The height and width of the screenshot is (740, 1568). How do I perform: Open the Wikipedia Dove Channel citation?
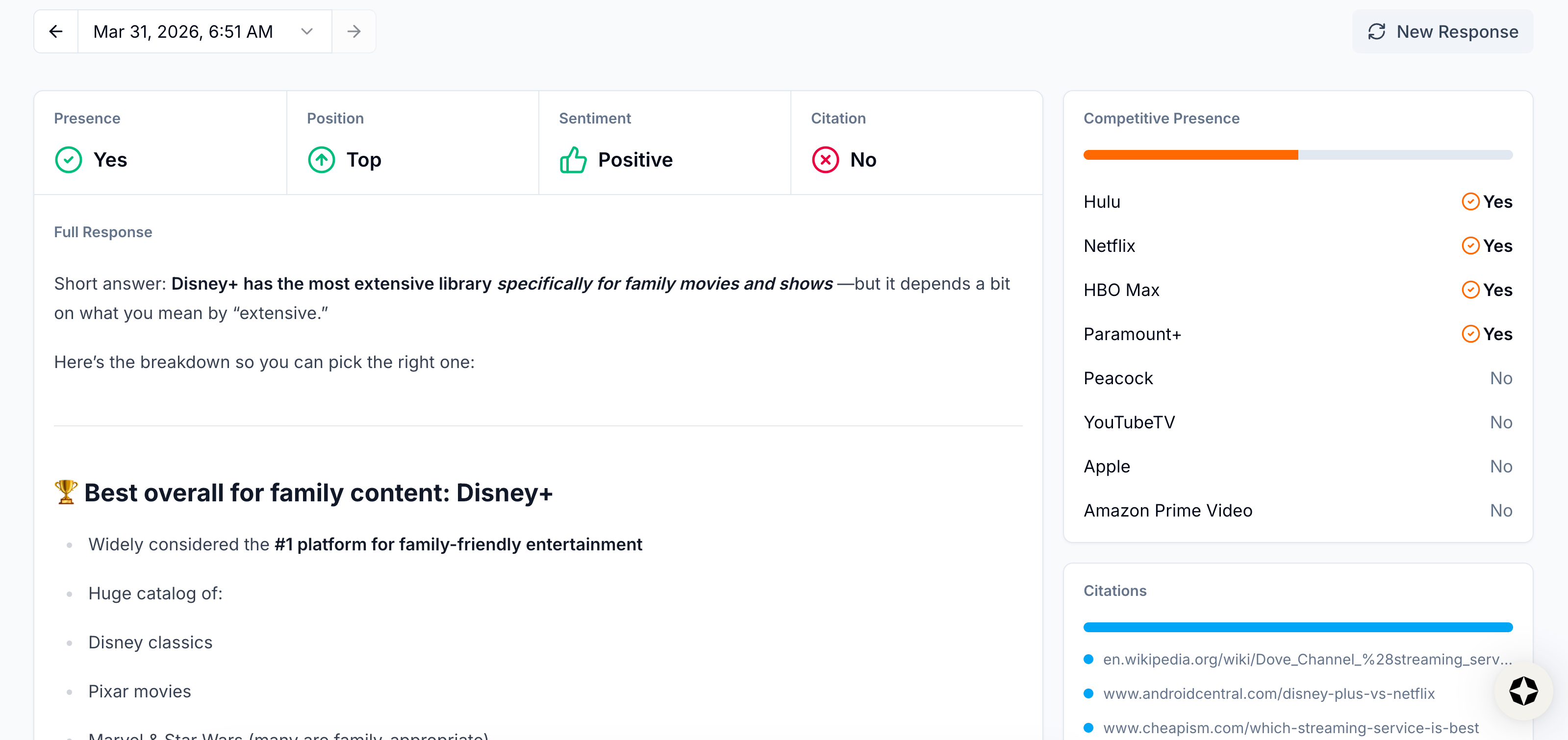coord(1307,660)
